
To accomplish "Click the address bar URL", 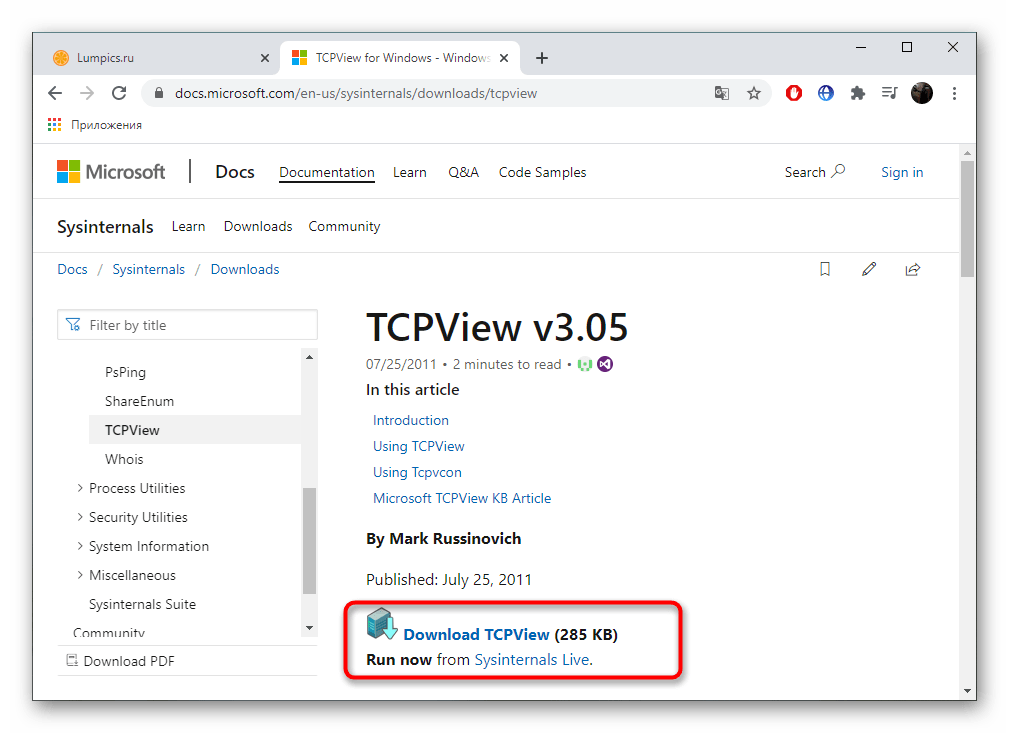I will point(356,93).
